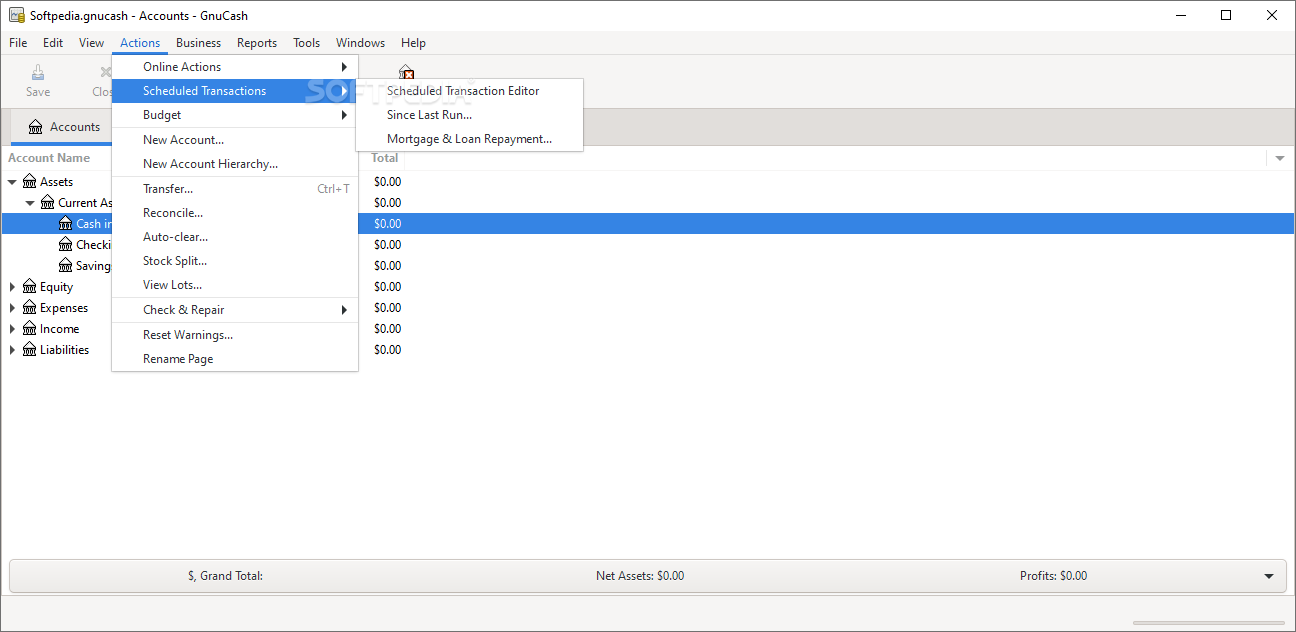The image size is (1296, 632).
Task: Click the Expenses account bank icon
Action: (30, 308)
